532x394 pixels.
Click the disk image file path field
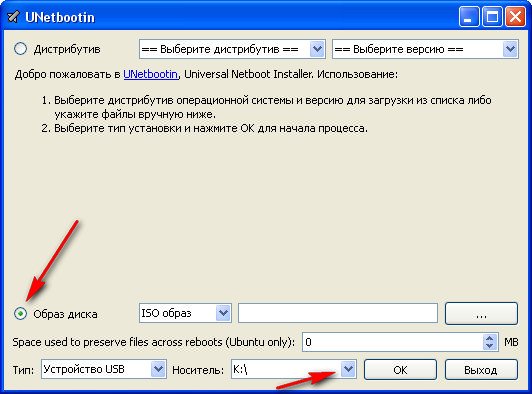(x=338, y=313)
